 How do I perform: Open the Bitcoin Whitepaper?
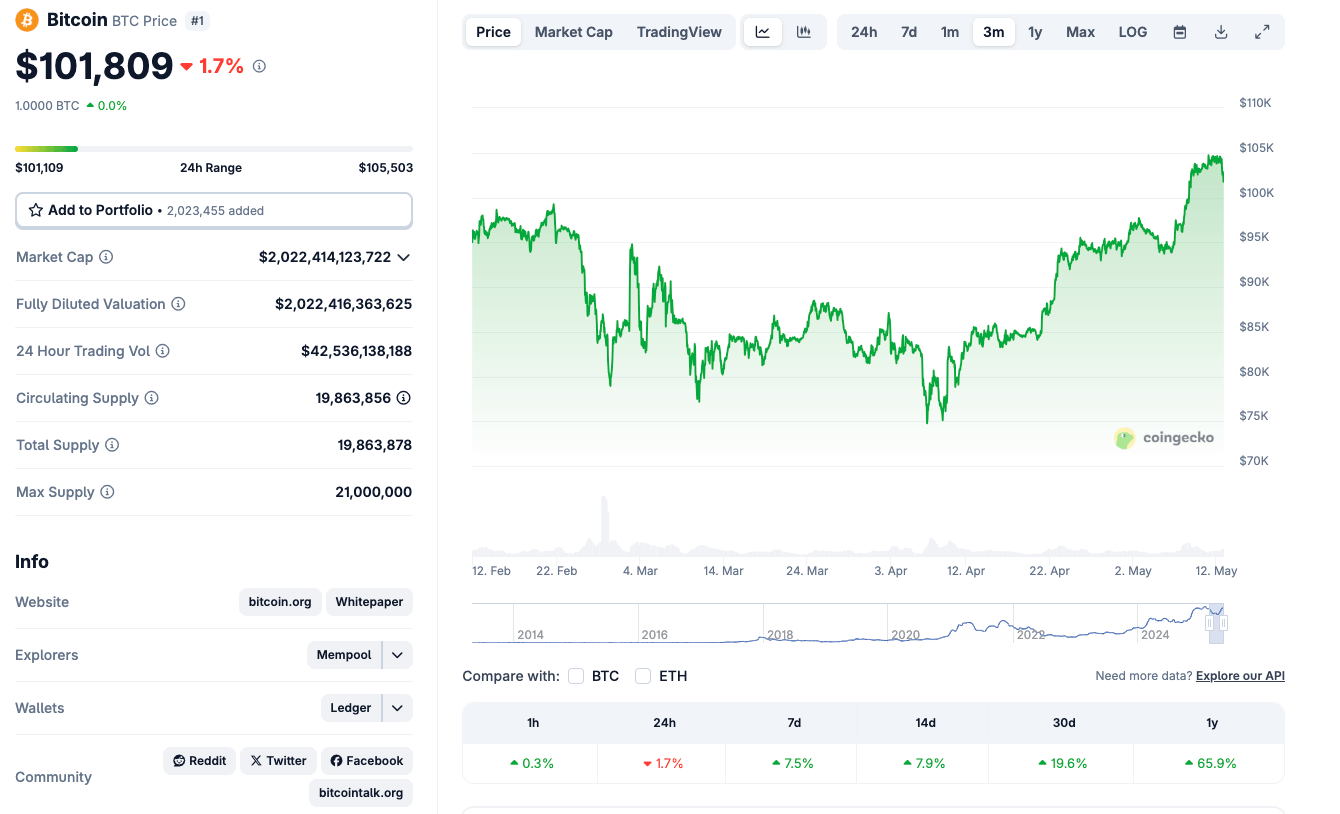369,602
